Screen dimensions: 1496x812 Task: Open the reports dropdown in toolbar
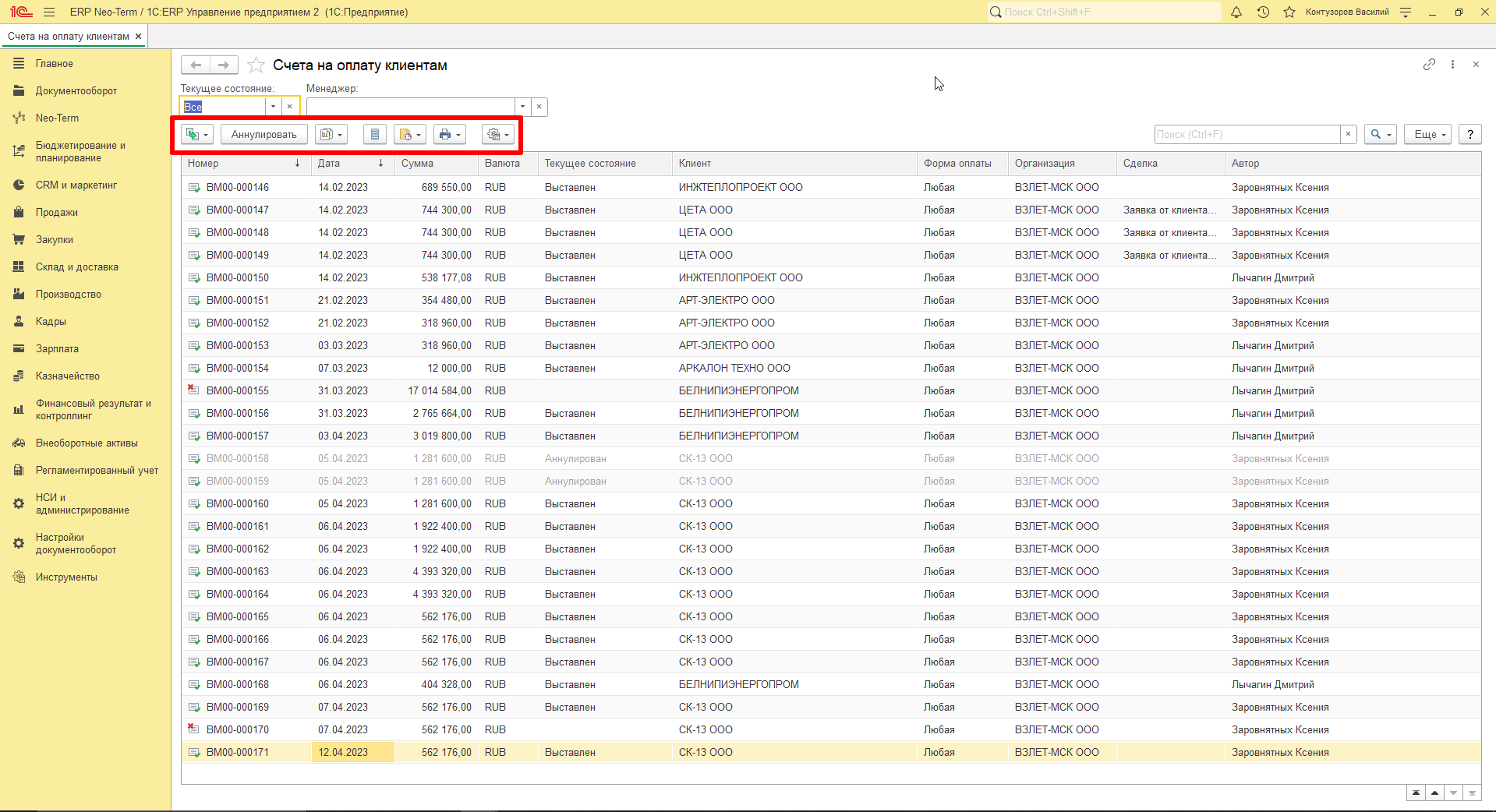click(x=331, y=134)
